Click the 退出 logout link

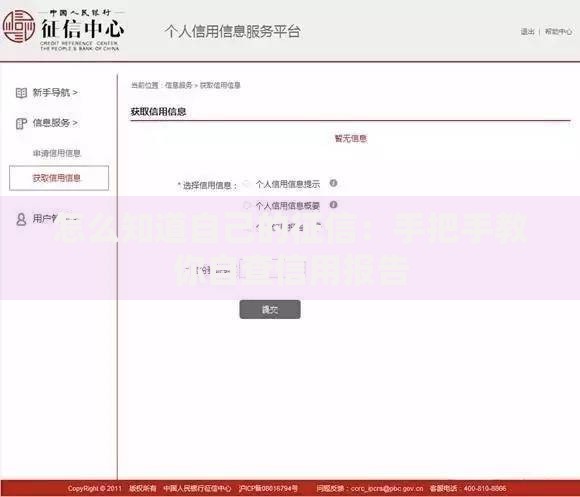coord(527,32)
